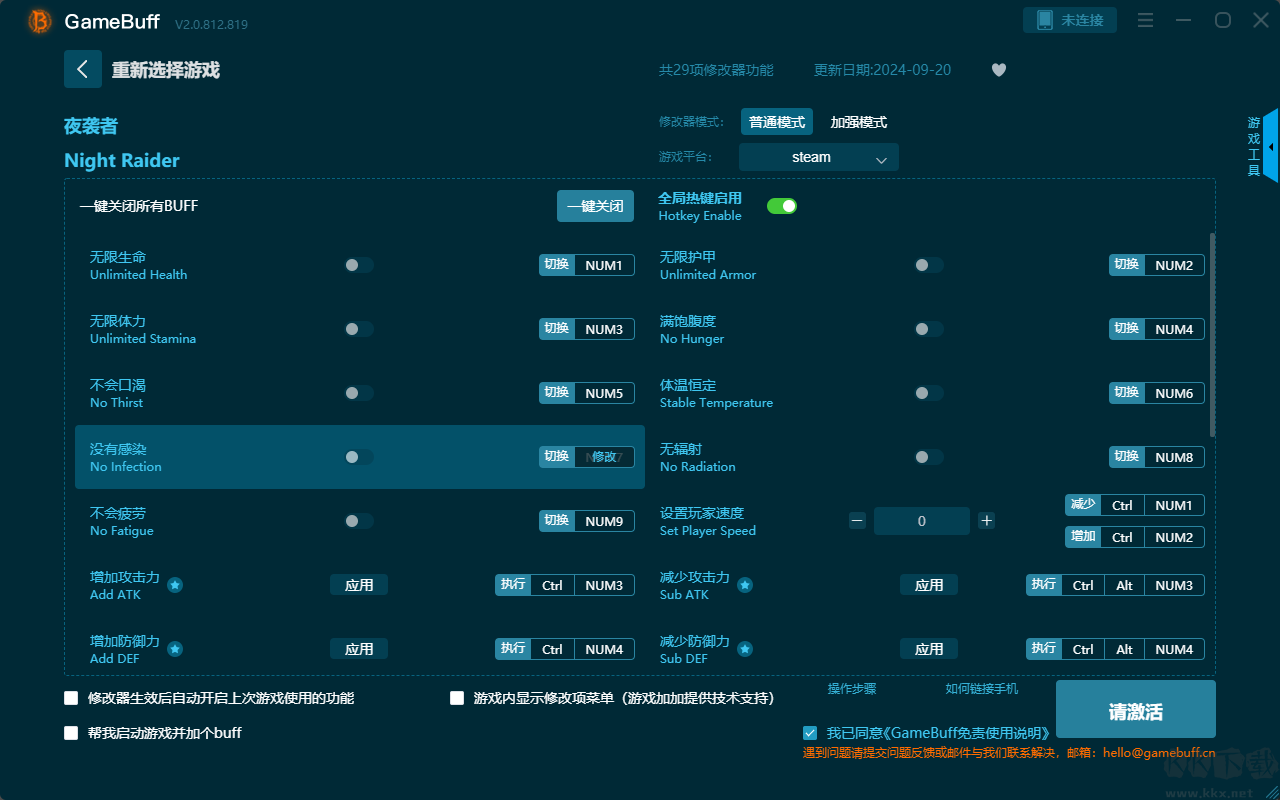
Task: Select the 普通模式 mode tab
Action: click(777, 122)
